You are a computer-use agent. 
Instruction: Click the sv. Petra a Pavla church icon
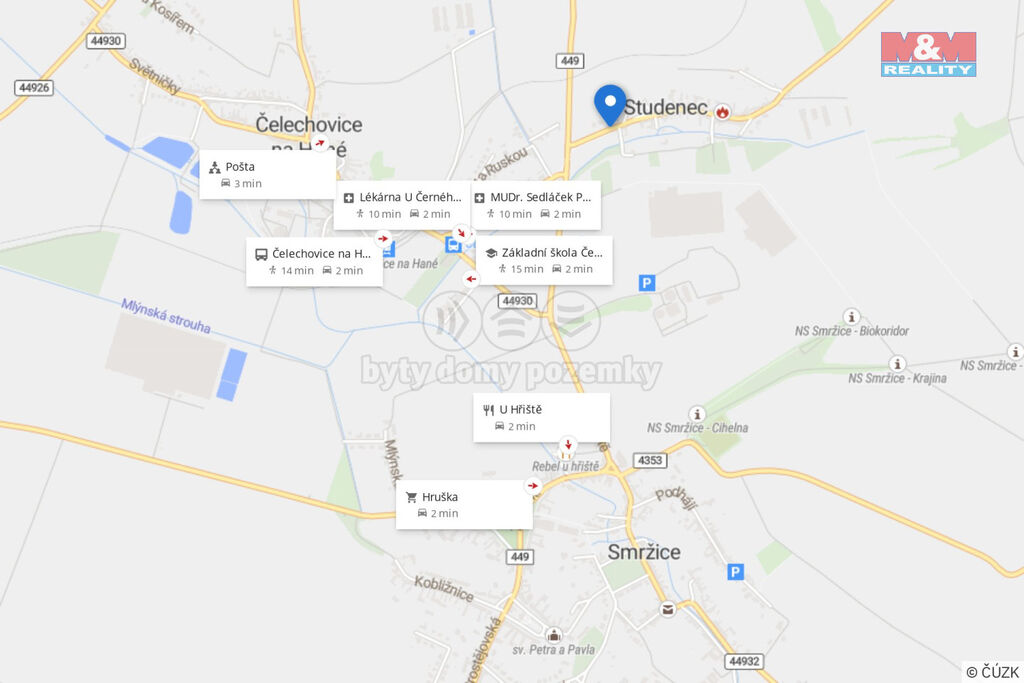pos(554,634)
